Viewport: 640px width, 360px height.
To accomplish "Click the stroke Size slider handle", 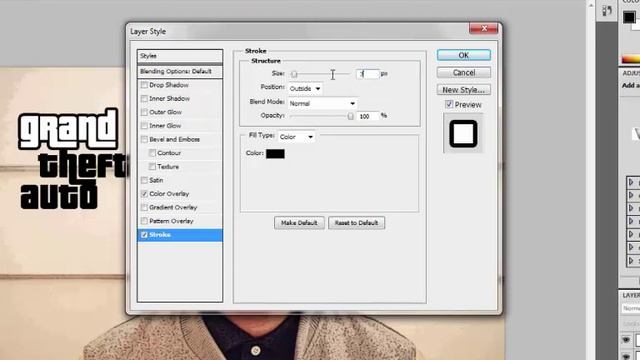I will (x=294, y=74).
